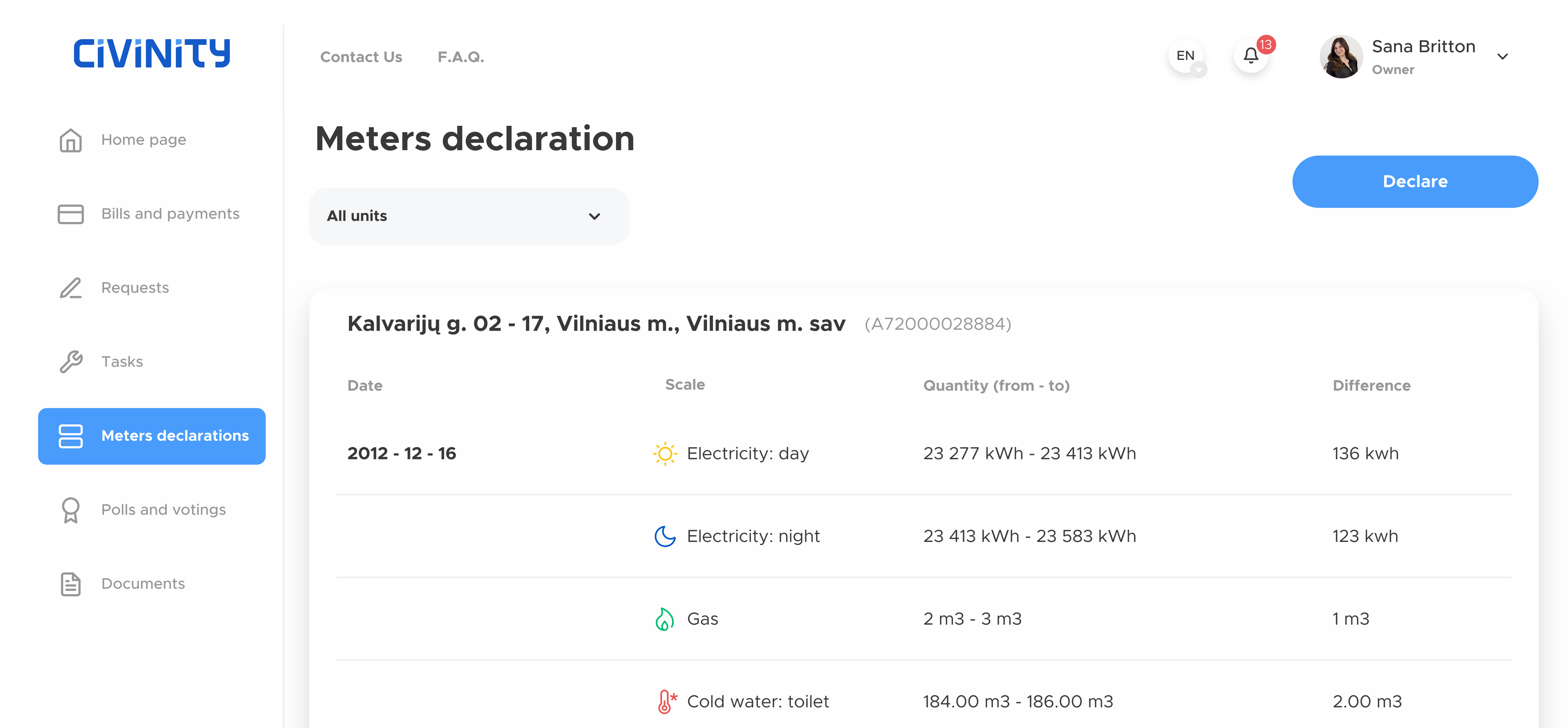This screenshot has width=1568, height=728.
Task: Open notifications via the bell icon
Action: (x=1251, y=57)
